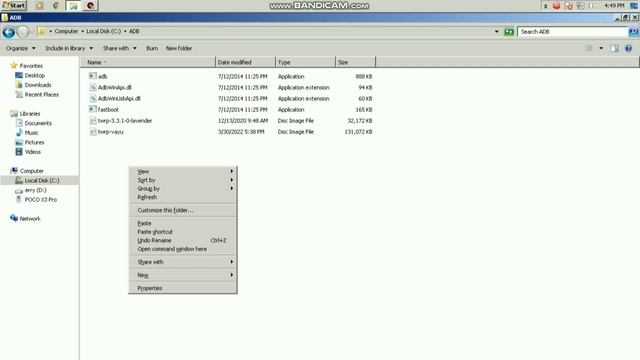Sort by Date modified column header
Screen dimensions: 640x360
[245, 62]
